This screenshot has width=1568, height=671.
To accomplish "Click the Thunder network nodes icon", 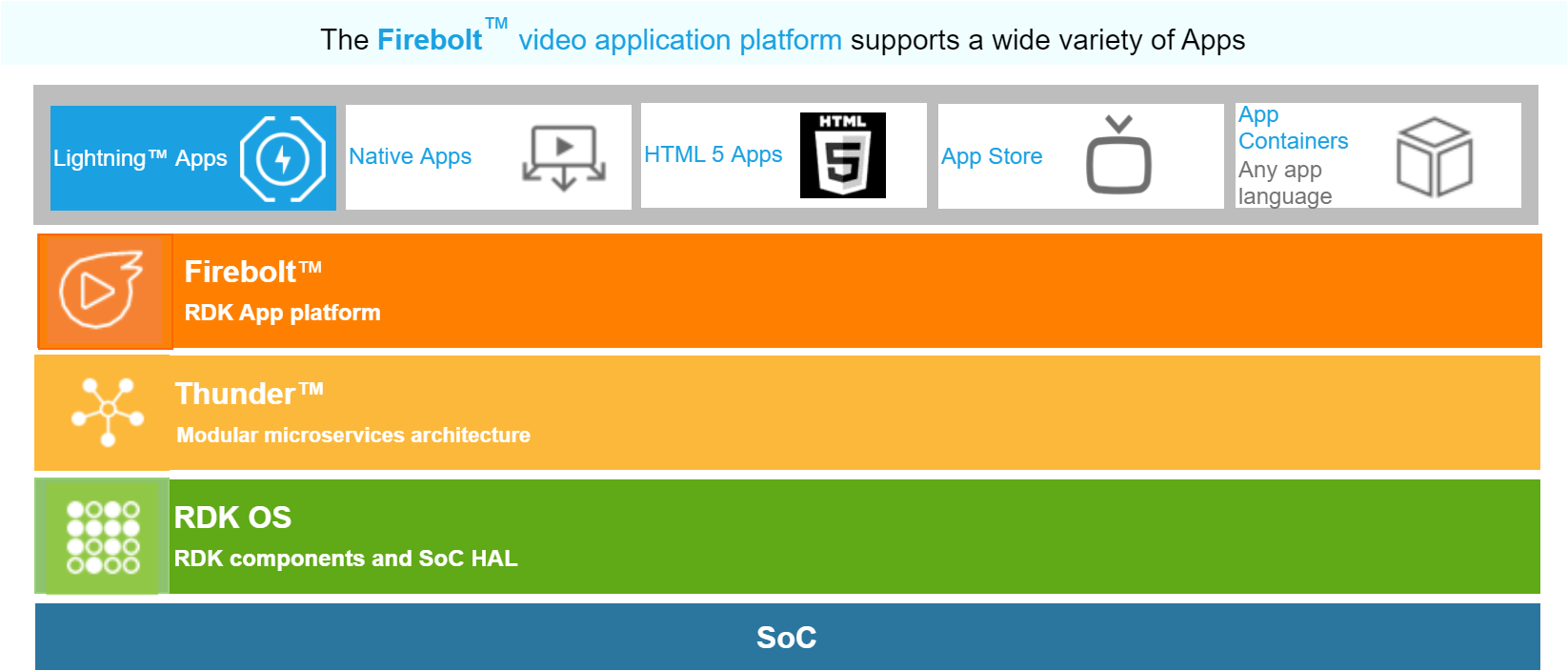I will click(x=108, y=412).
